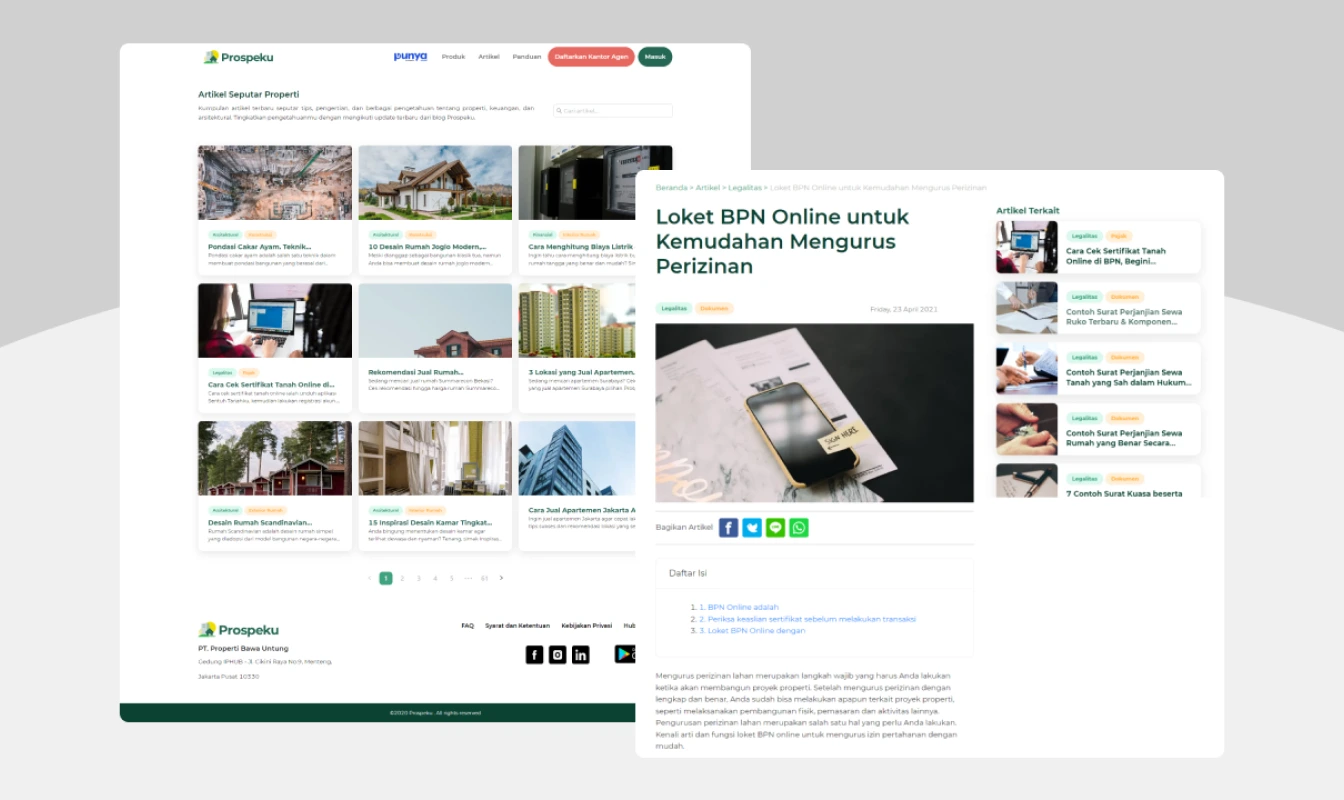Click the article hero image of phone

814,412
